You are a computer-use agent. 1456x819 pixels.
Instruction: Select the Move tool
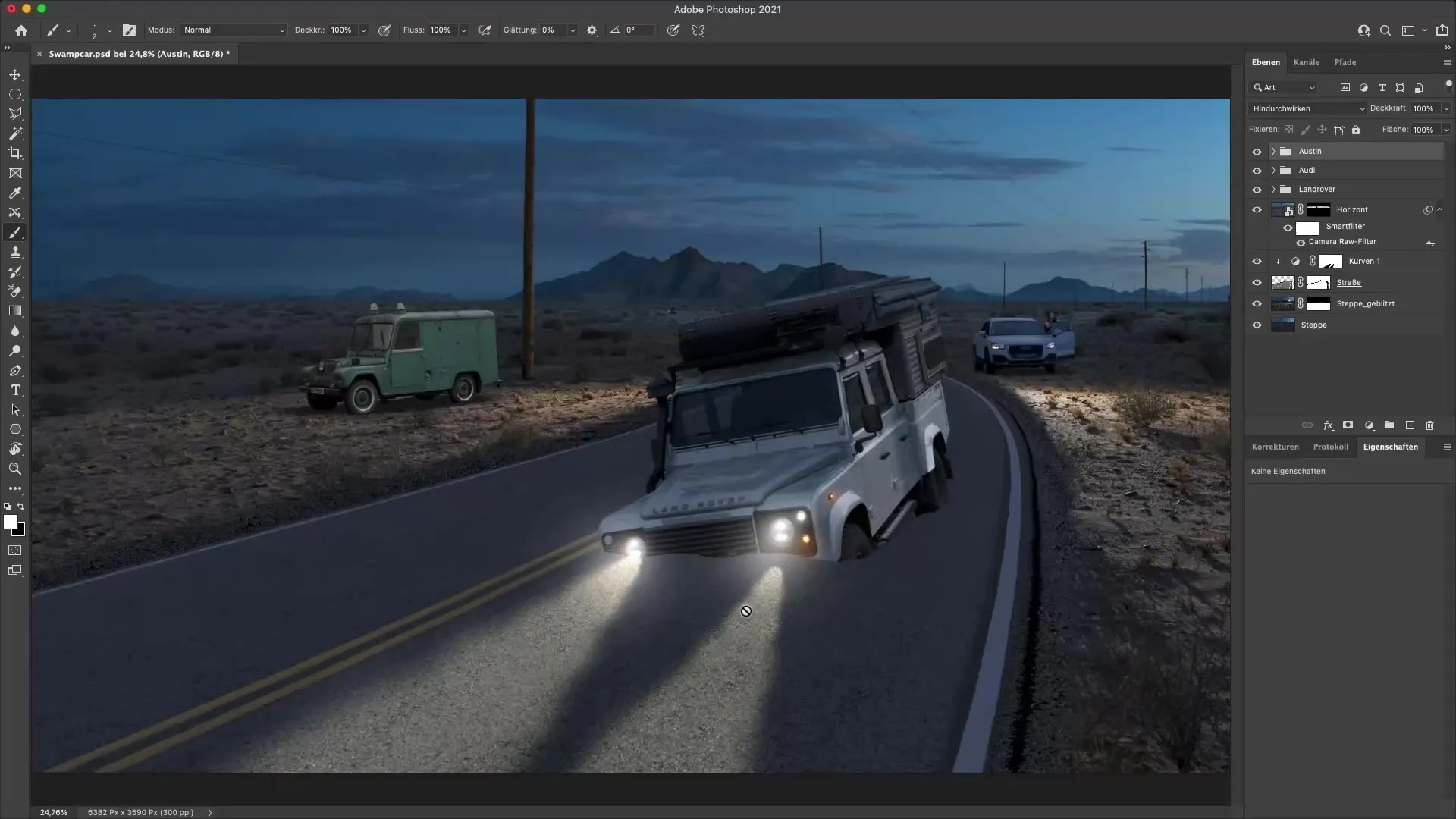(15, 74)
